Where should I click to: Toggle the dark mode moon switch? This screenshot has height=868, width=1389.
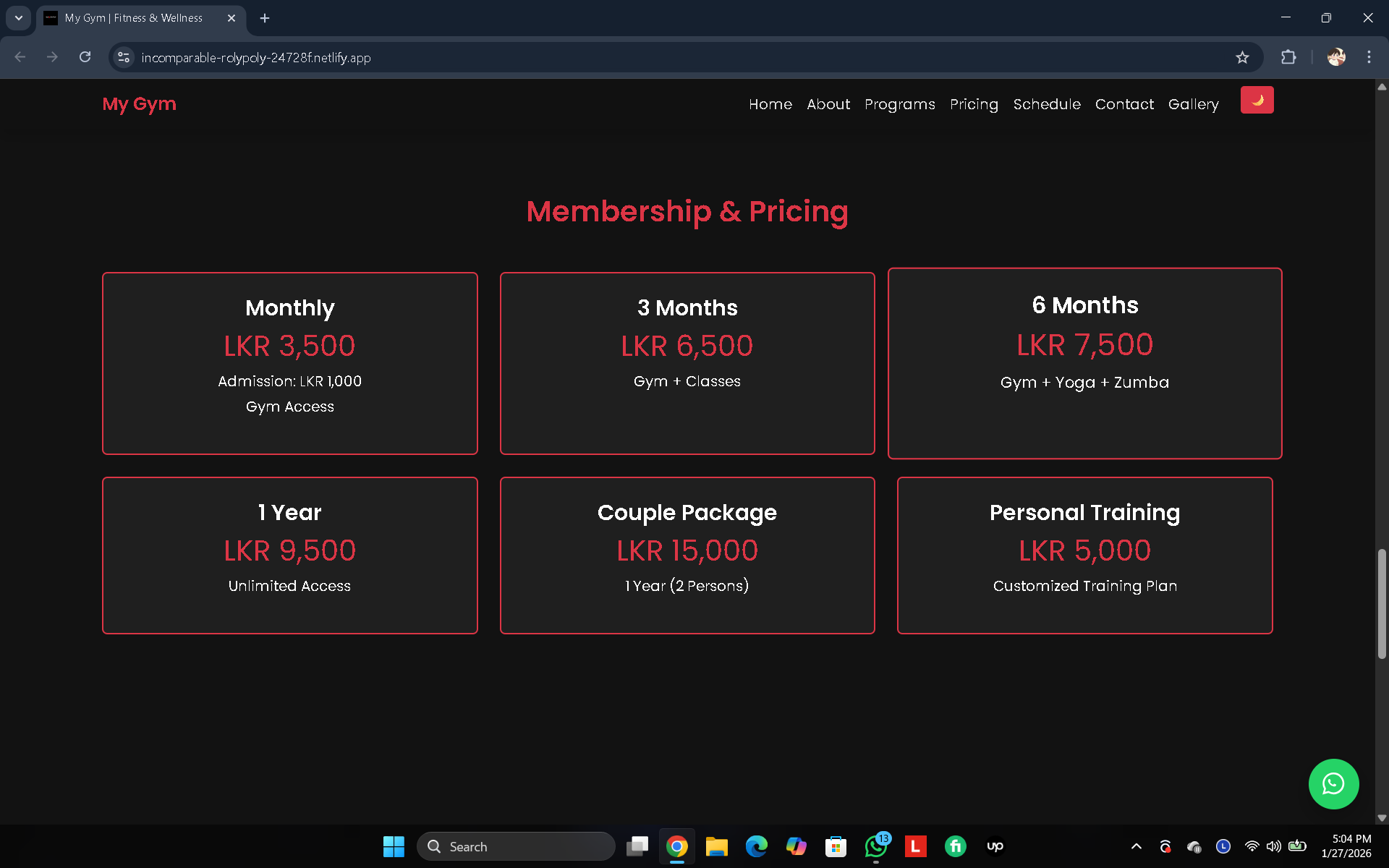point(1257,100)
